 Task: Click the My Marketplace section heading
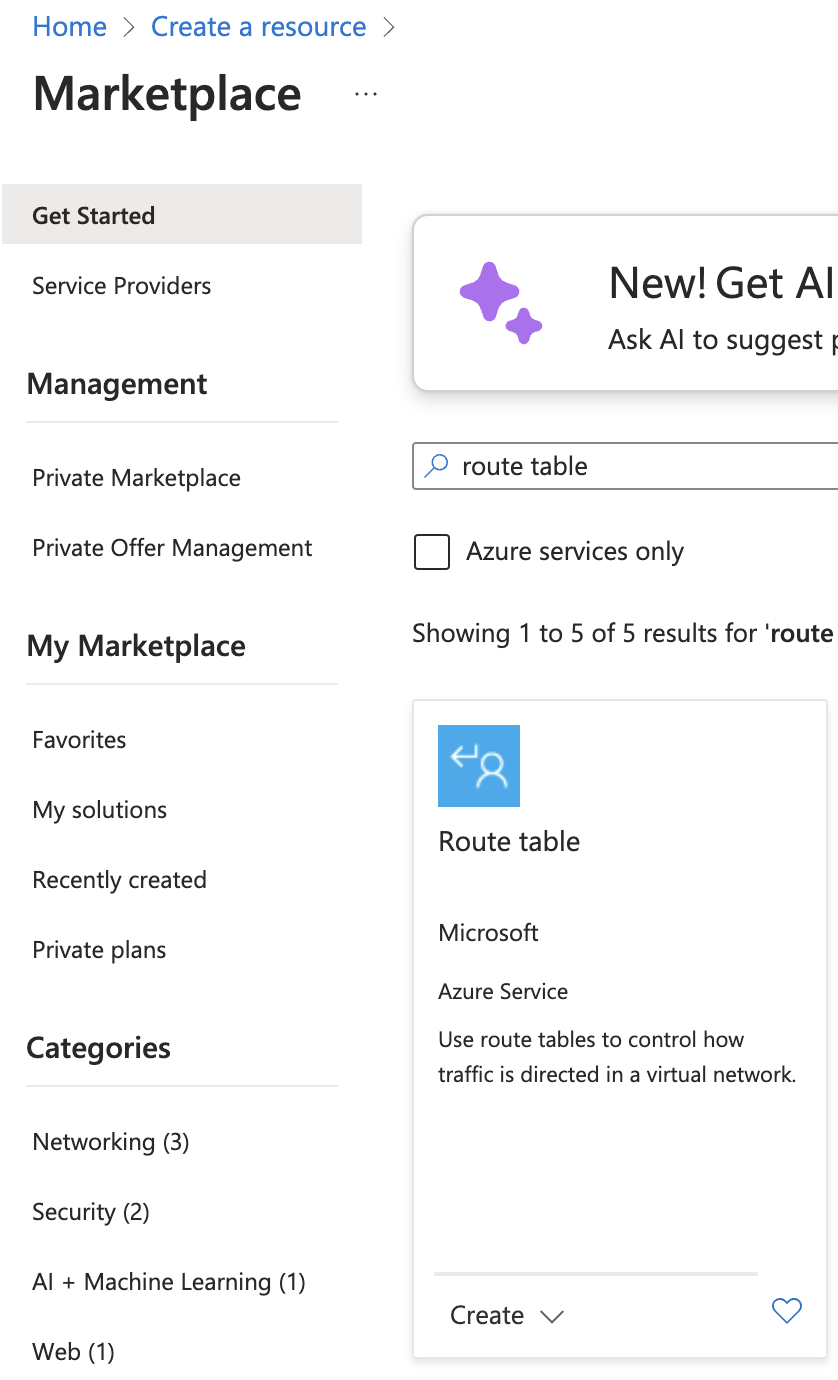coord(136,646)
